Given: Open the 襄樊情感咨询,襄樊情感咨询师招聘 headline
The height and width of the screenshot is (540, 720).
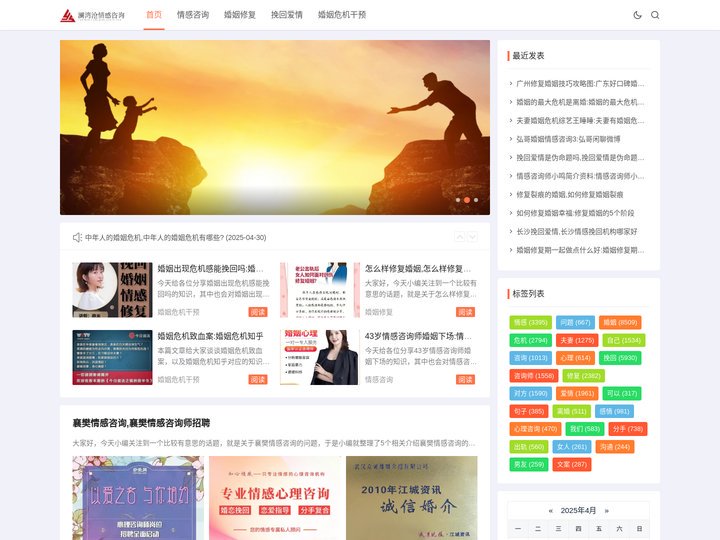Looking at the screenshot, I should [x=141, y=423].
